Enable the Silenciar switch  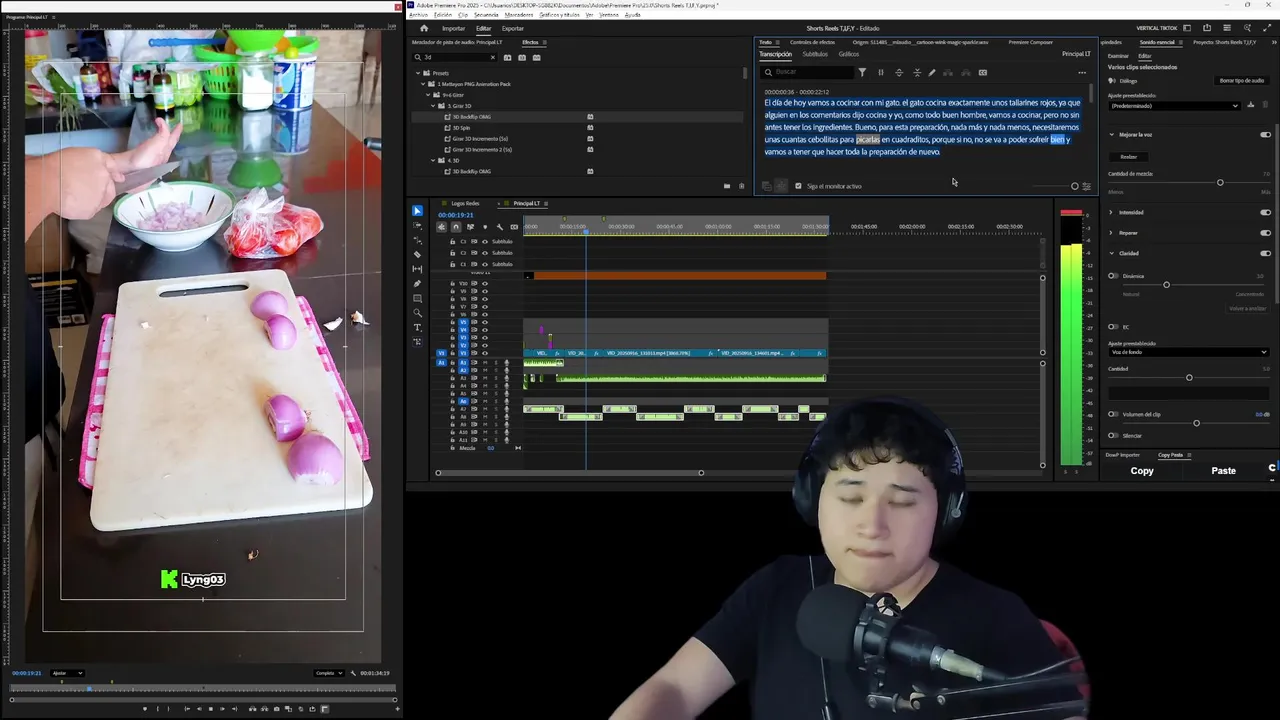coord(1114,436)
